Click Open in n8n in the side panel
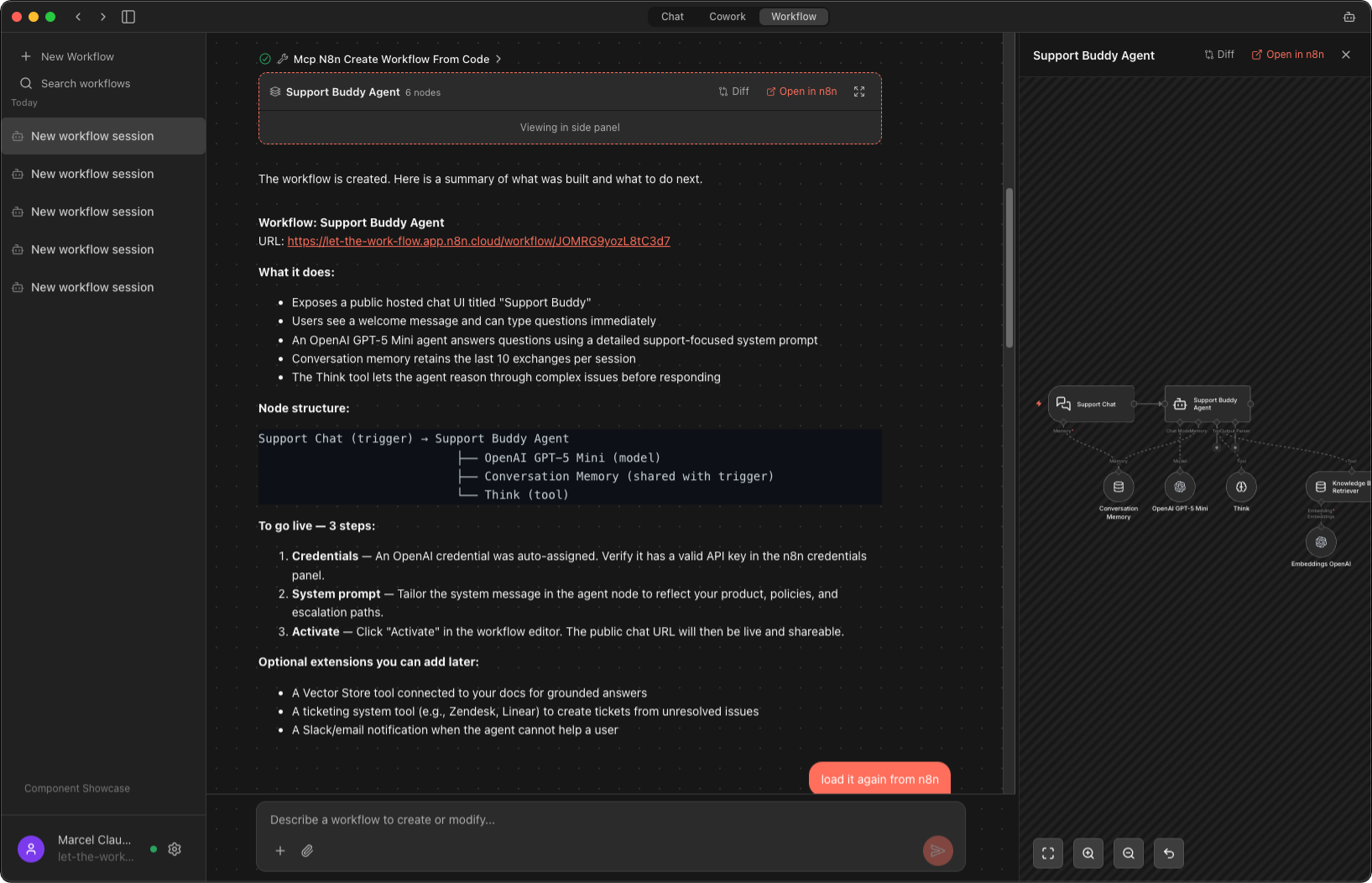 (1288, 55)
